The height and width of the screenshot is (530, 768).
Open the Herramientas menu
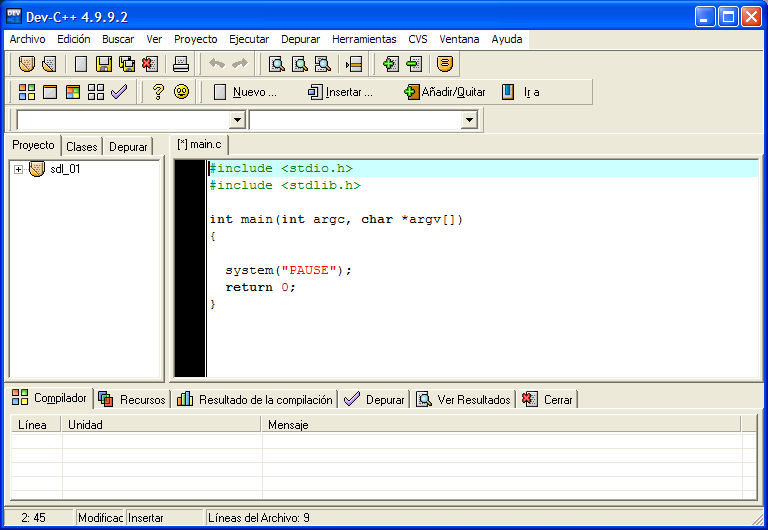click(x=364, y=39)
